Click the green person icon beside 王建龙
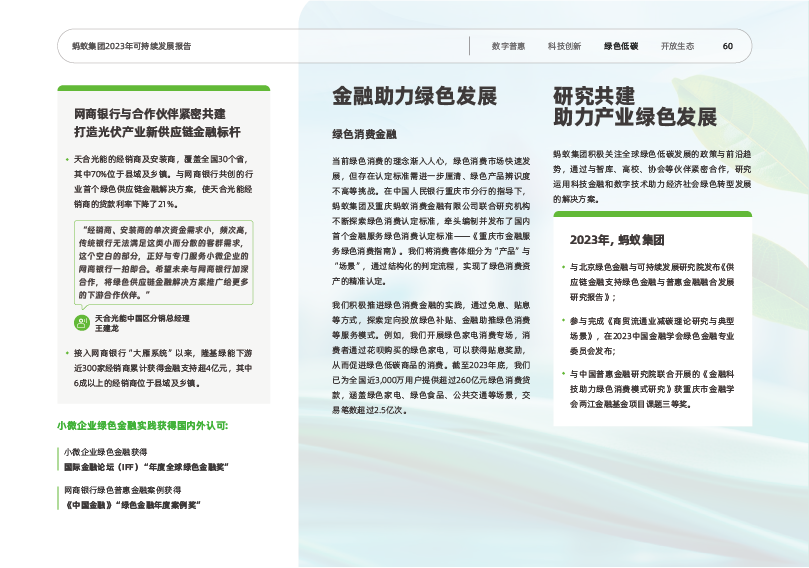 click(x=82, y=322)
